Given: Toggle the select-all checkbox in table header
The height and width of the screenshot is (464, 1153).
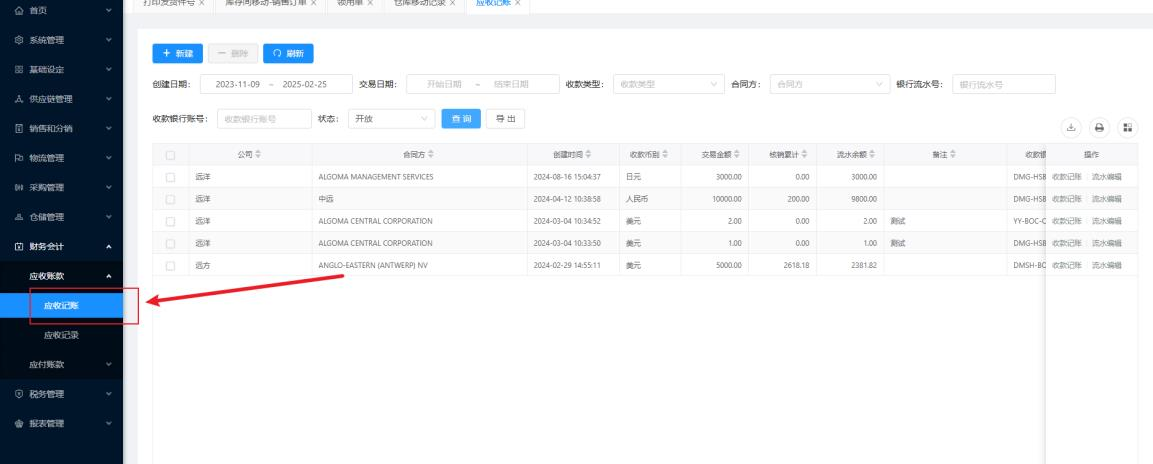Looking at the screenshot, I should (171, 155).
